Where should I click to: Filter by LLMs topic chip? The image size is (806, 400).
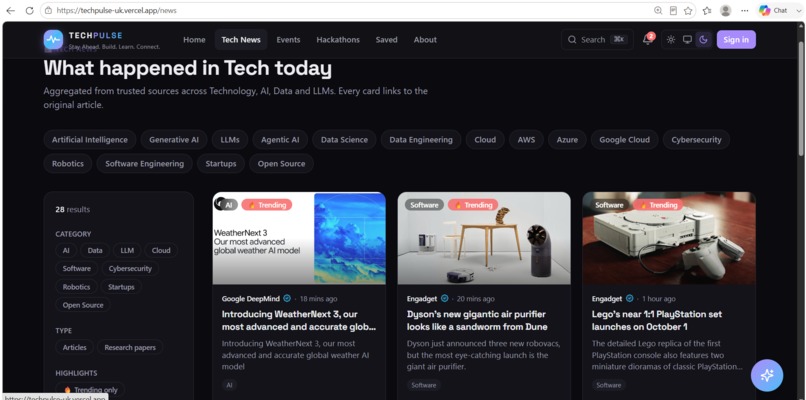230,139
